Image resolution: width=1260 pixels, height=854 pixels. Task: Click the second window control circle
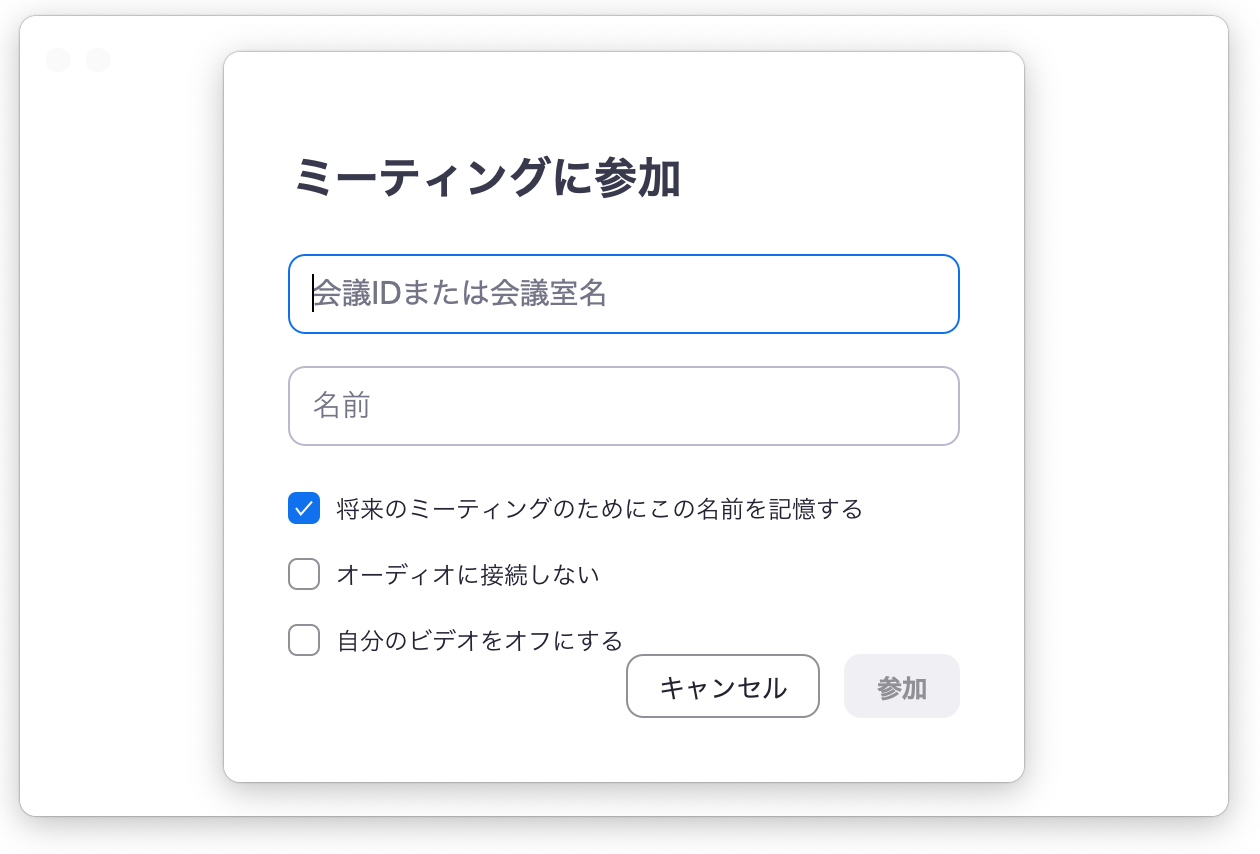(97, 60)
